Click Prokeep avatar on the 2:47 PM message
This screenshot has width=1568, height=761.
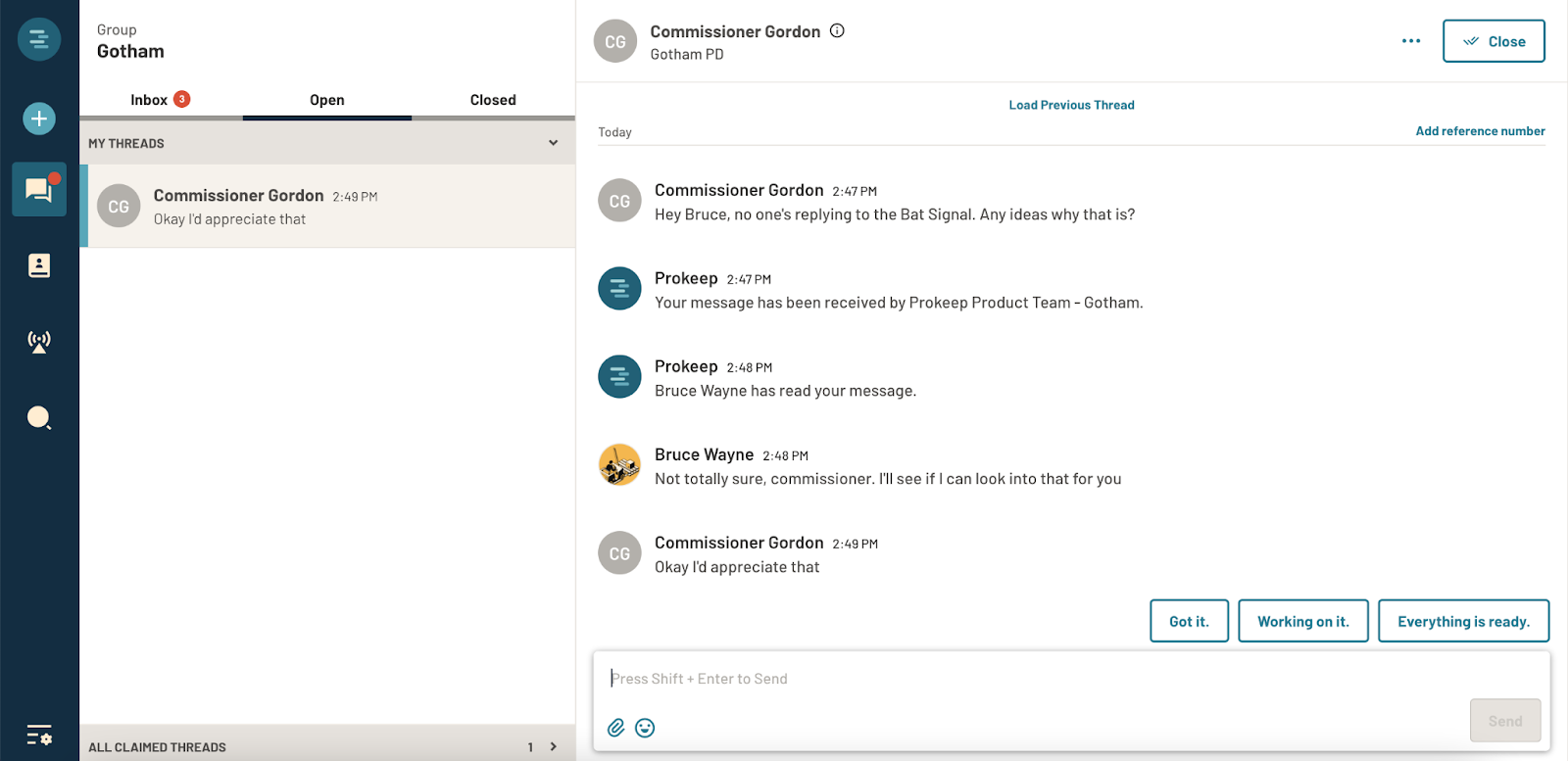[619, 289]
